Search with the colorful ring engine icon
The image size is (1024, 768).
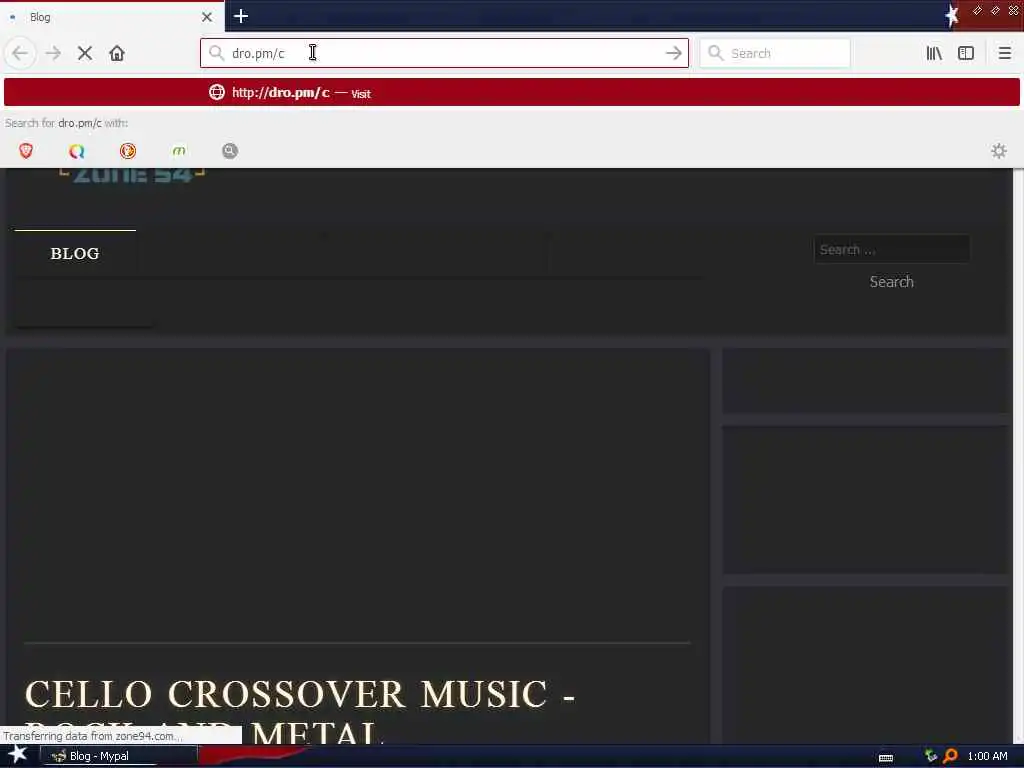tap(76, 151)
